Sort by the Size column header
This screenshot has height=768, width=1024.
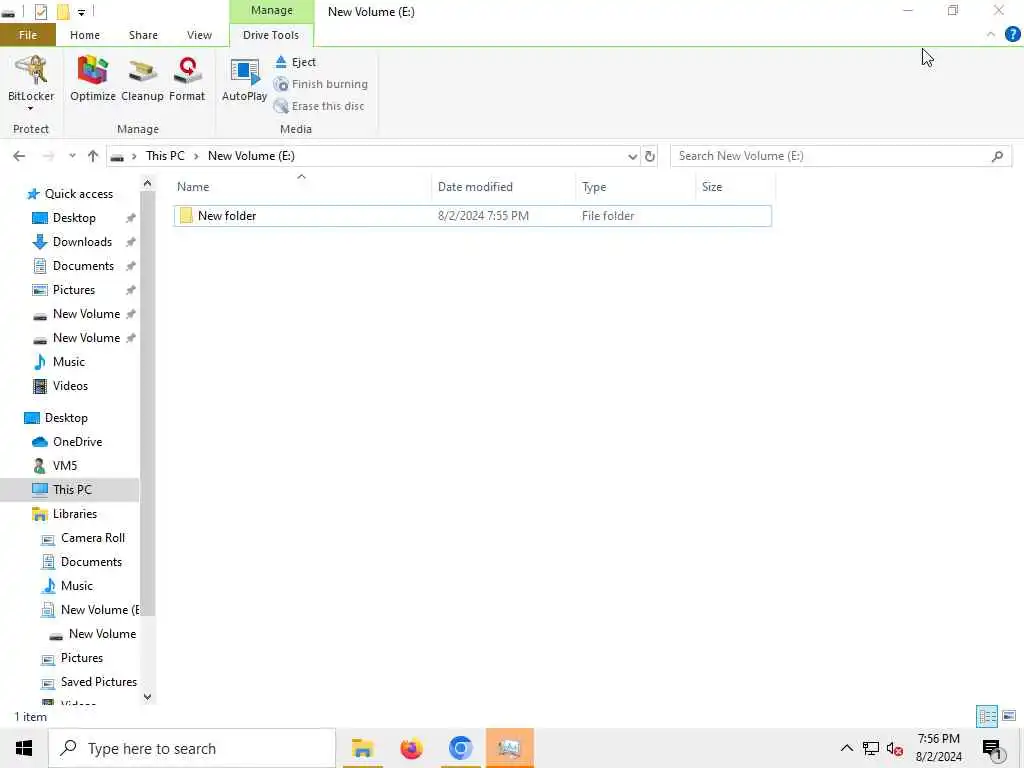735,187
